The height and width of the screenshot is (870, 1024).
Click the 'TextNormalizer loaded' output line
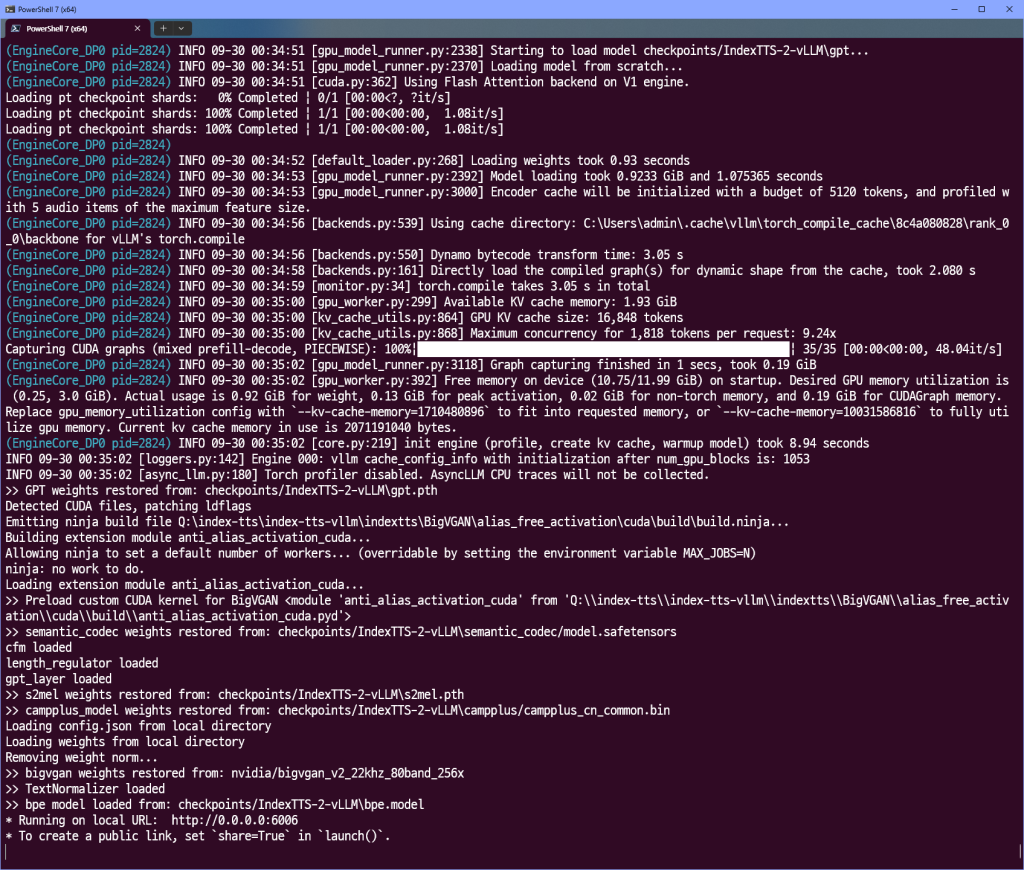[x=85, y=788]
